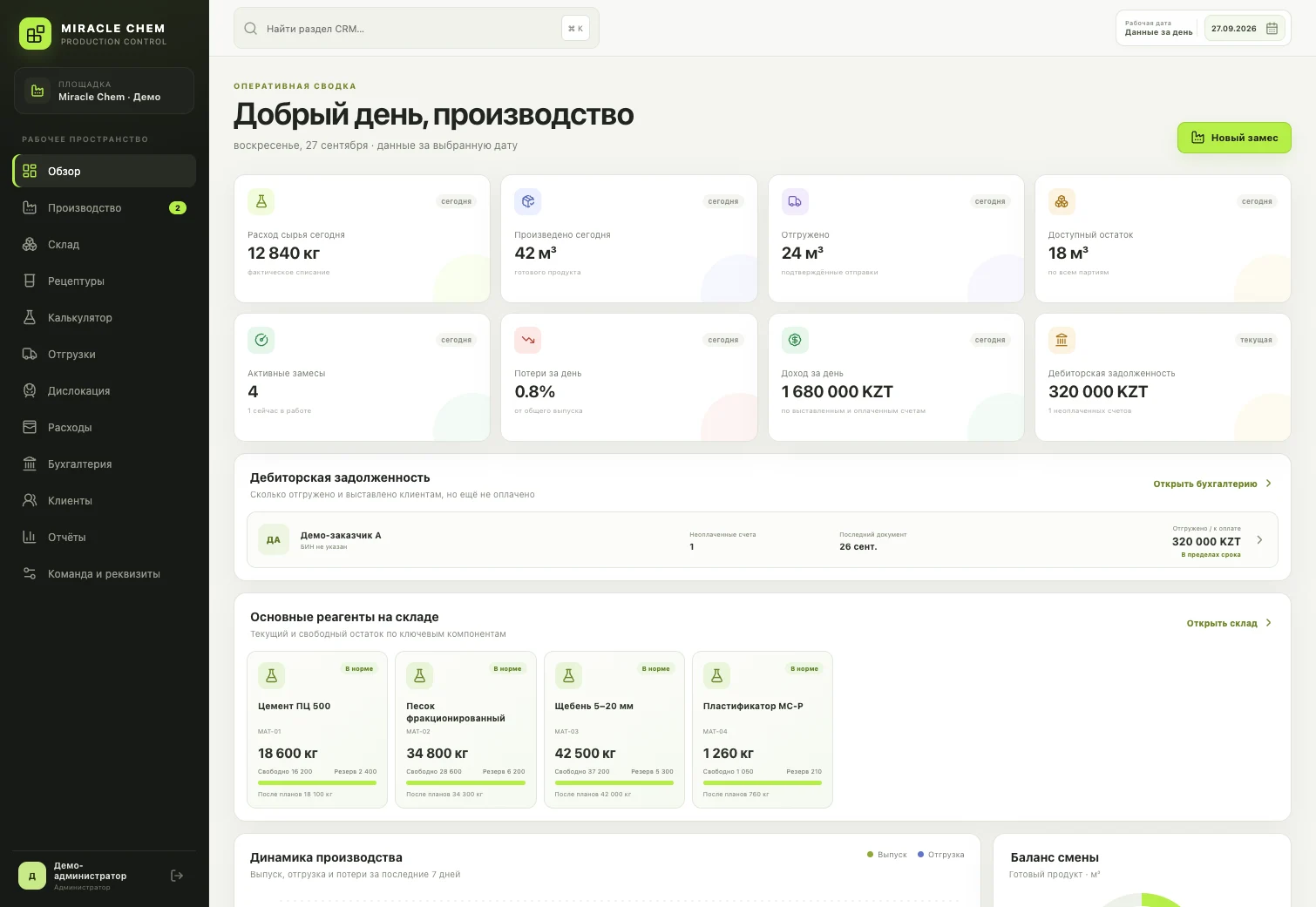Click В норме badge on Щебень card

pos(655,669)
